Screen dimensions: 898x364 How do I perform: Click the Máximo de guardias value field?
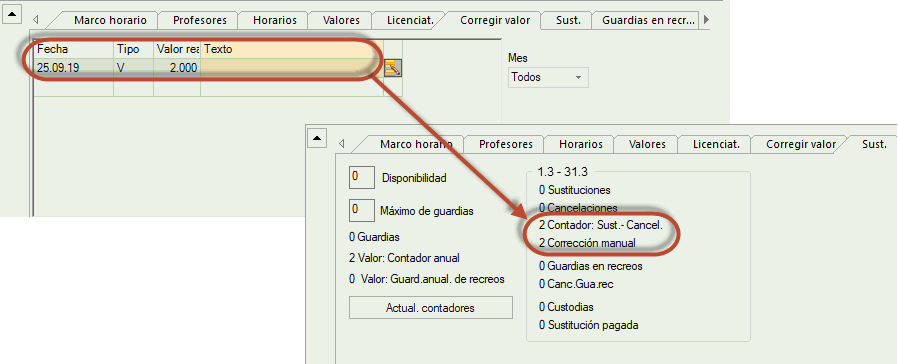(x=361, y=210)
